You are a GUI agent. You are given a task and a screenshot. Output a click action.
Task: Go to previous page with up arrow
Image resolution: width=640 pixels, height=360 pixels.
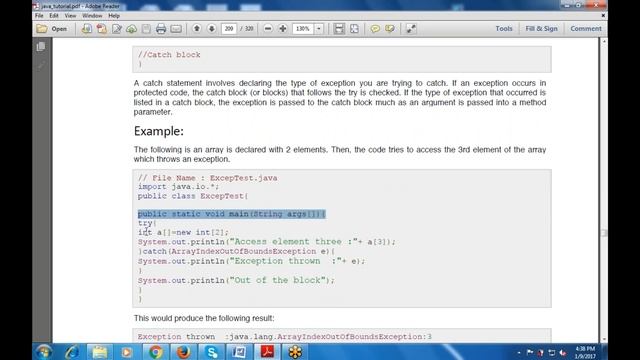(x=197, y=29)
